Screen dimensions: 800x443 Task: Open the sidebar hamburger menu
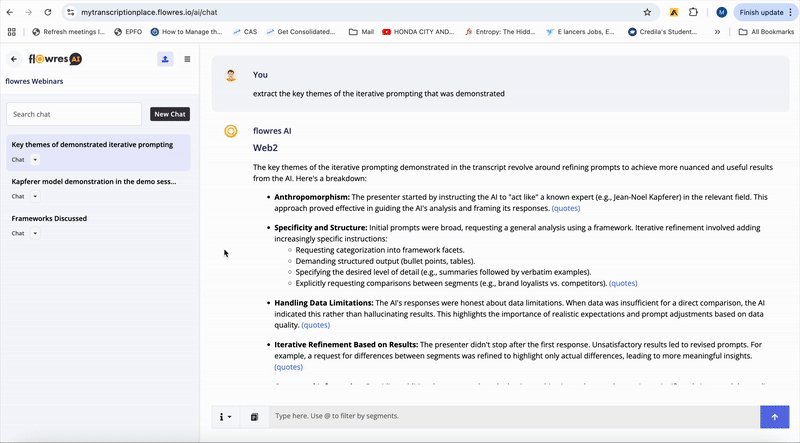(x=187, y=59)
